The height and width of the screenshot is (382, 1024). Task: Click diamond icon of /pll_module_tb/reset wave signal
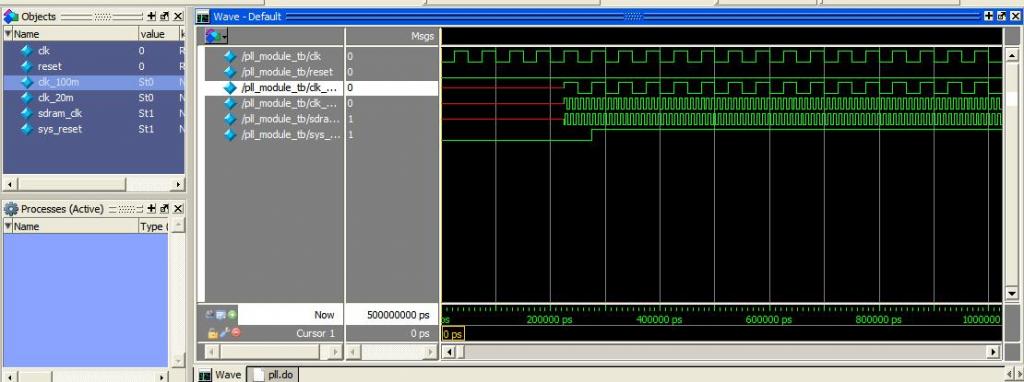click(x=230, y=72)
